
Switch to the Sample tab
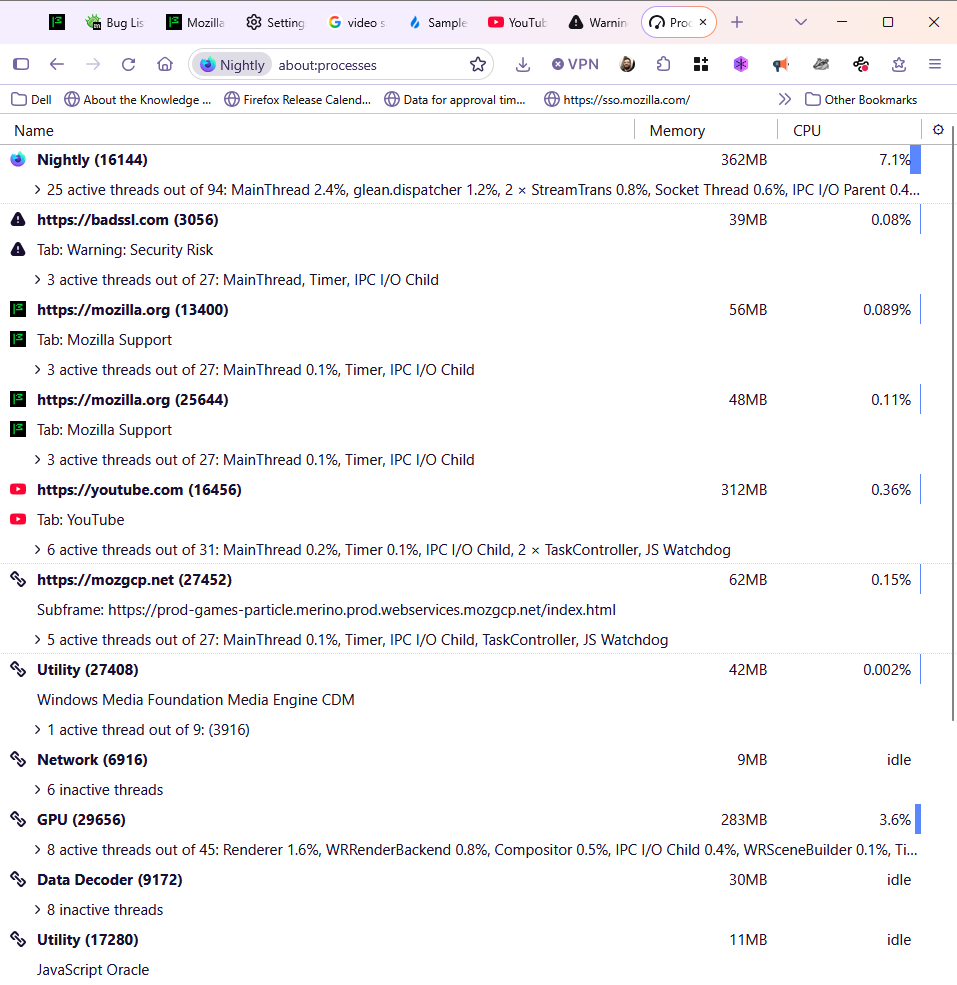point(437,23)
